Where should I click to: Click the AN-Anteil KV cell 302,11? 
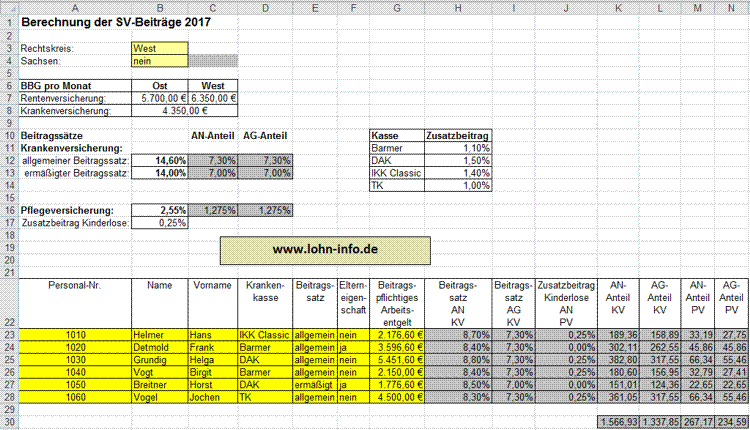[x=618, y=347]
